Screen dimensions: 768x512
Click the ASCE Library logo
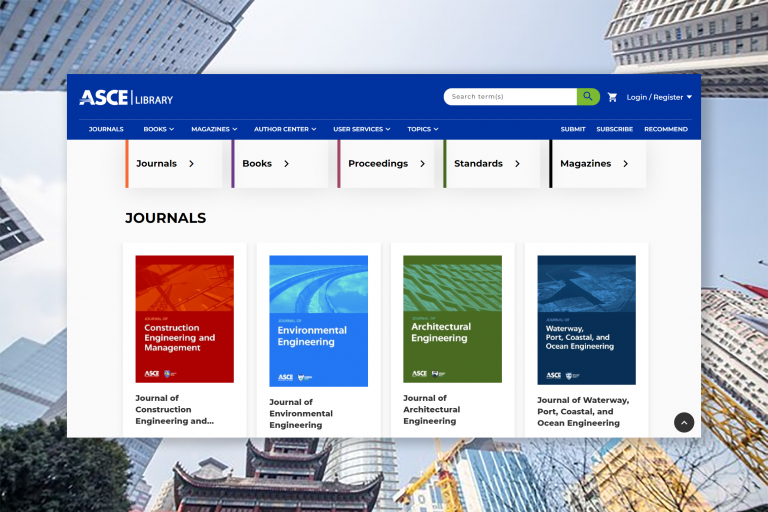coord(126,98)
